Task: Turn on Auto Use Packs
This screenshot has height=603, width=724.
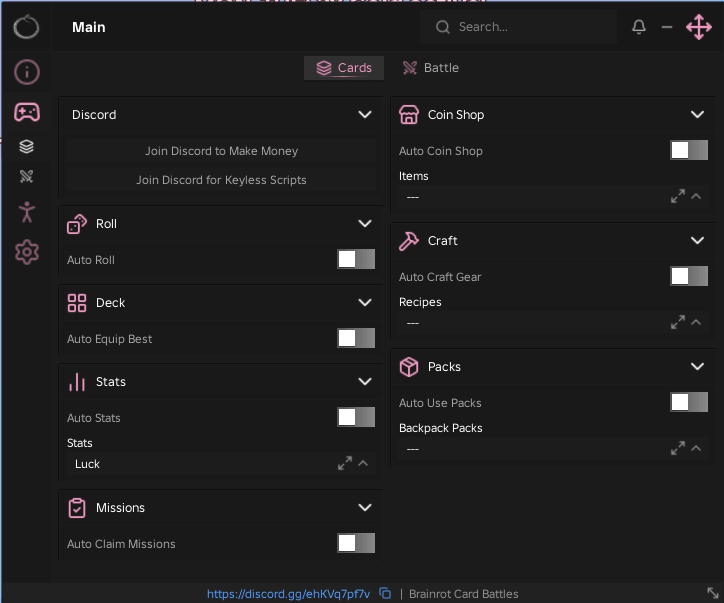Action: (x=688, y=402)
